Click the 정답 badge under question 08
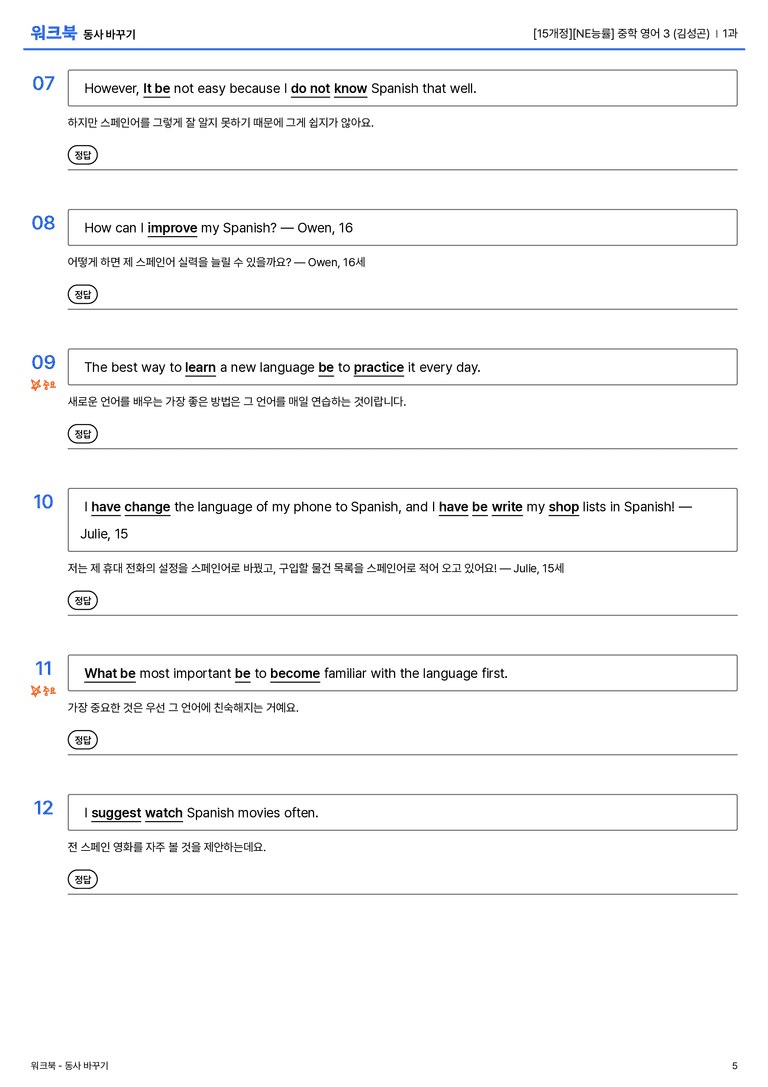Viewport: 768px width, 1087px height. click(x=82, y=294)
